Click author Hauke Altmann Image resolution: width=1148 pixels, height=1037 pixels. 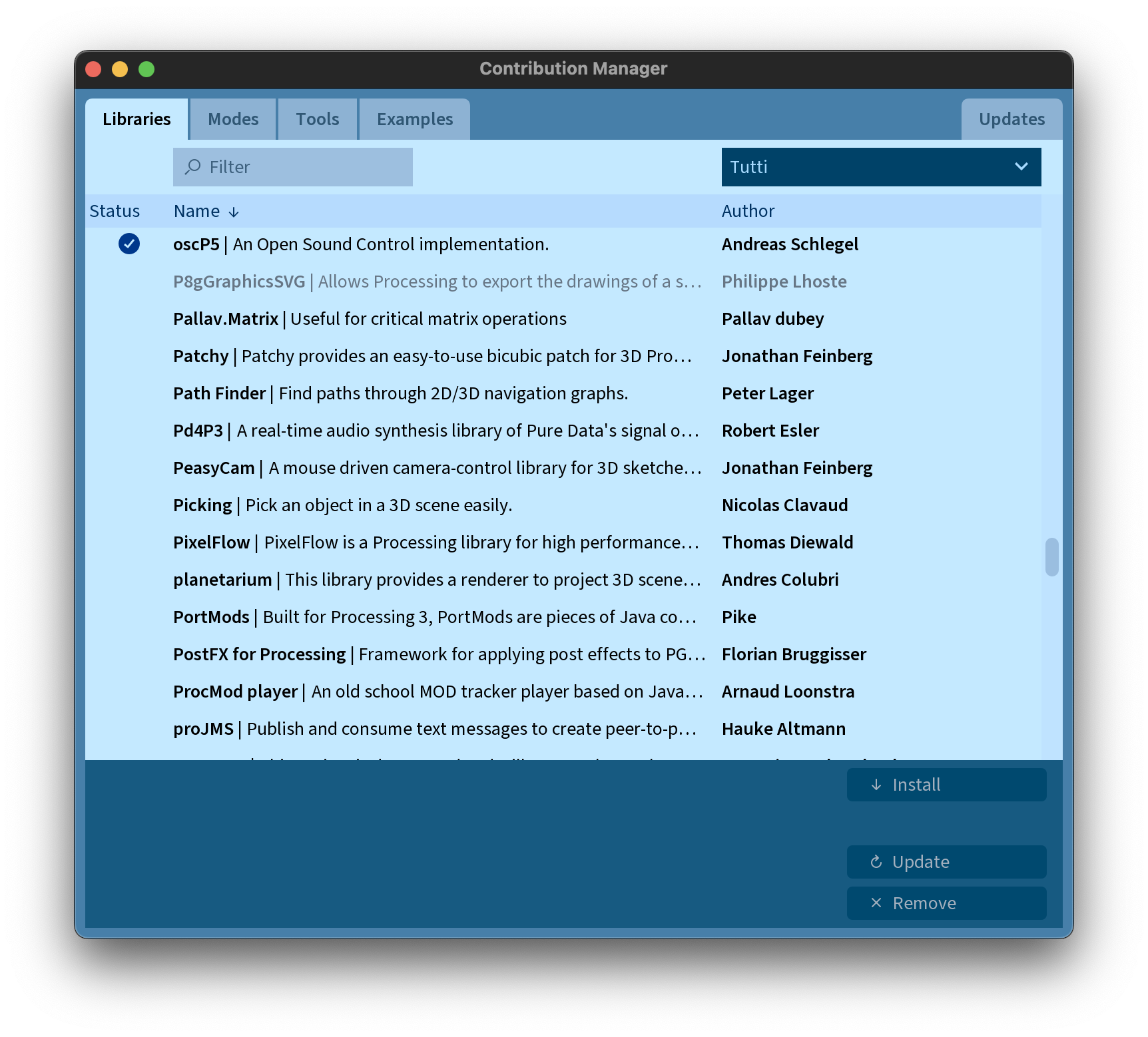click(783, 729)
